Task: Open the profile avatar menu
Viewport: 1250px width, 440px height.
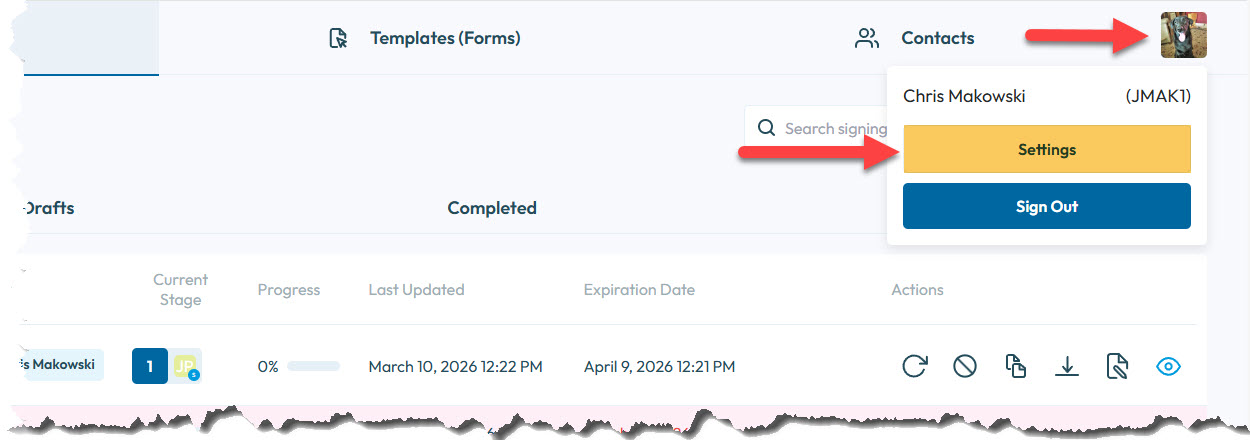Action: point(1183,35)
